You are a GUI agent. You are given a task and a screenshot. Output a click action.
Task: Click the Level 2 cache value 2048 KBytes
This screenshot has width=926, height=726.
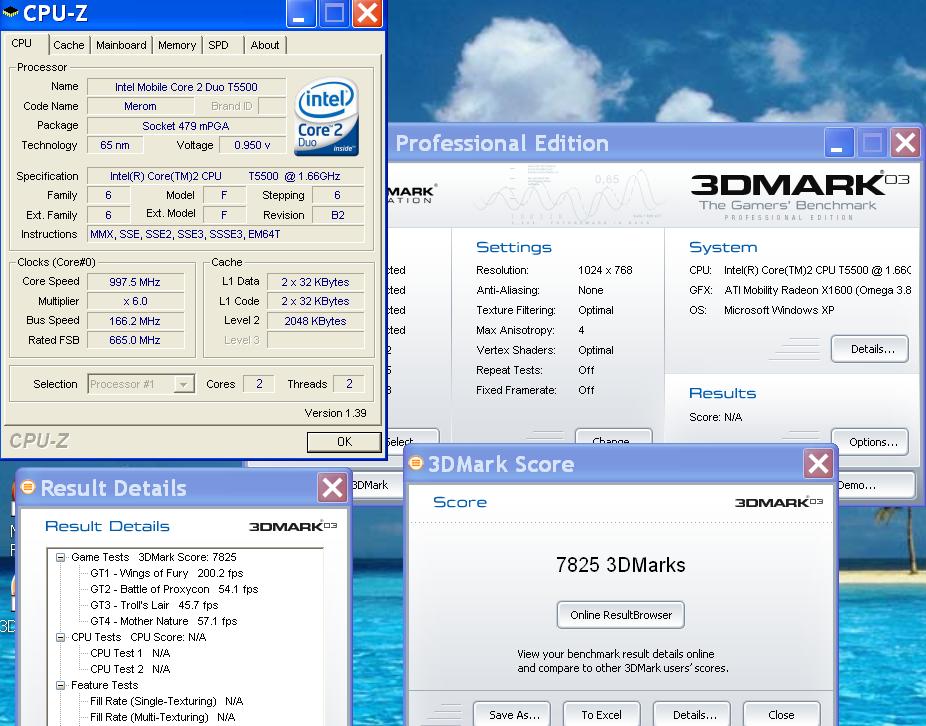[x=315, y=321]
